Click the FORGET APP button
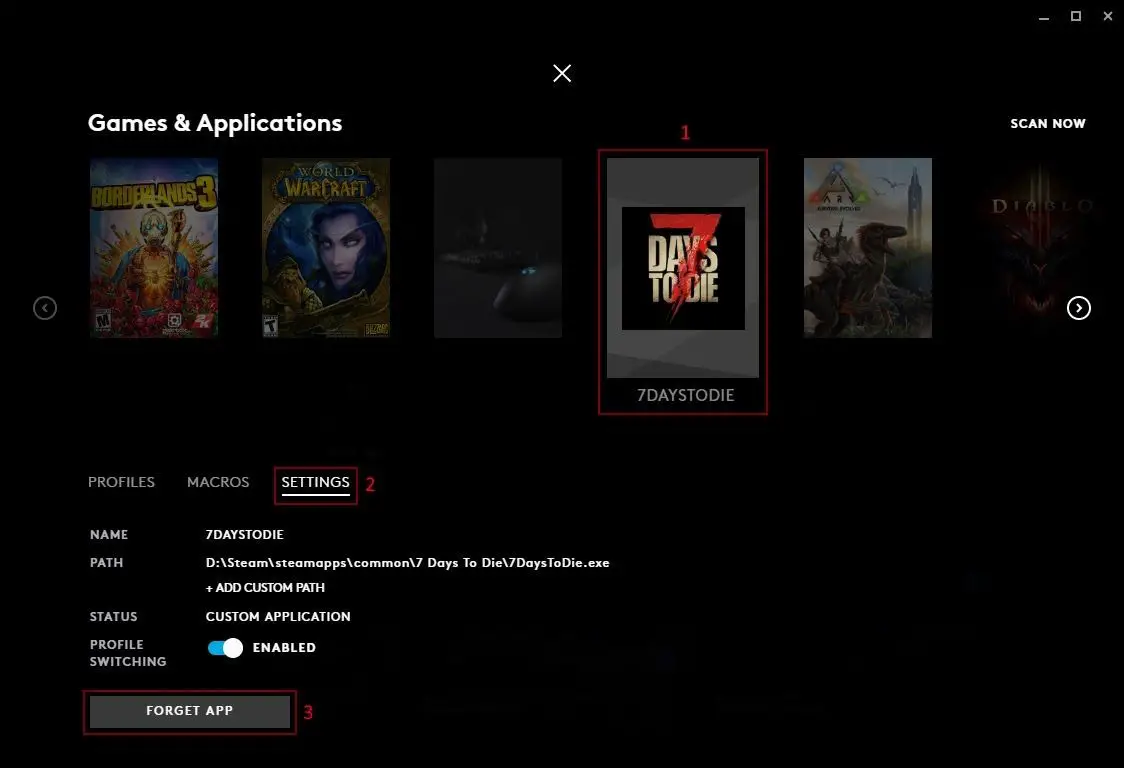This screenshot has height=768, width=1124. [x=190, y=711]
